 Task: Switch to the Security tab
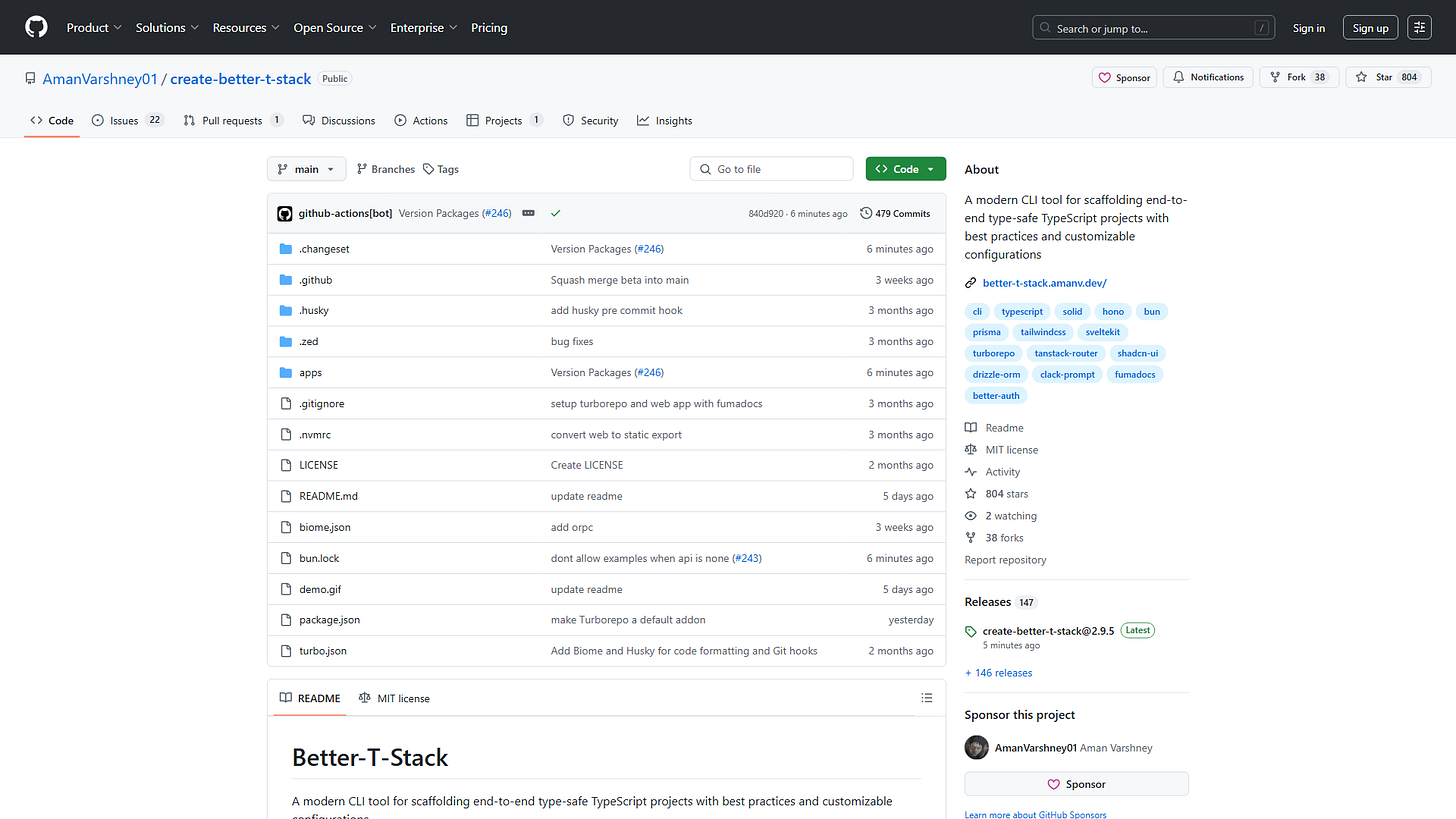pyautogui.click(x=590, y=120)
